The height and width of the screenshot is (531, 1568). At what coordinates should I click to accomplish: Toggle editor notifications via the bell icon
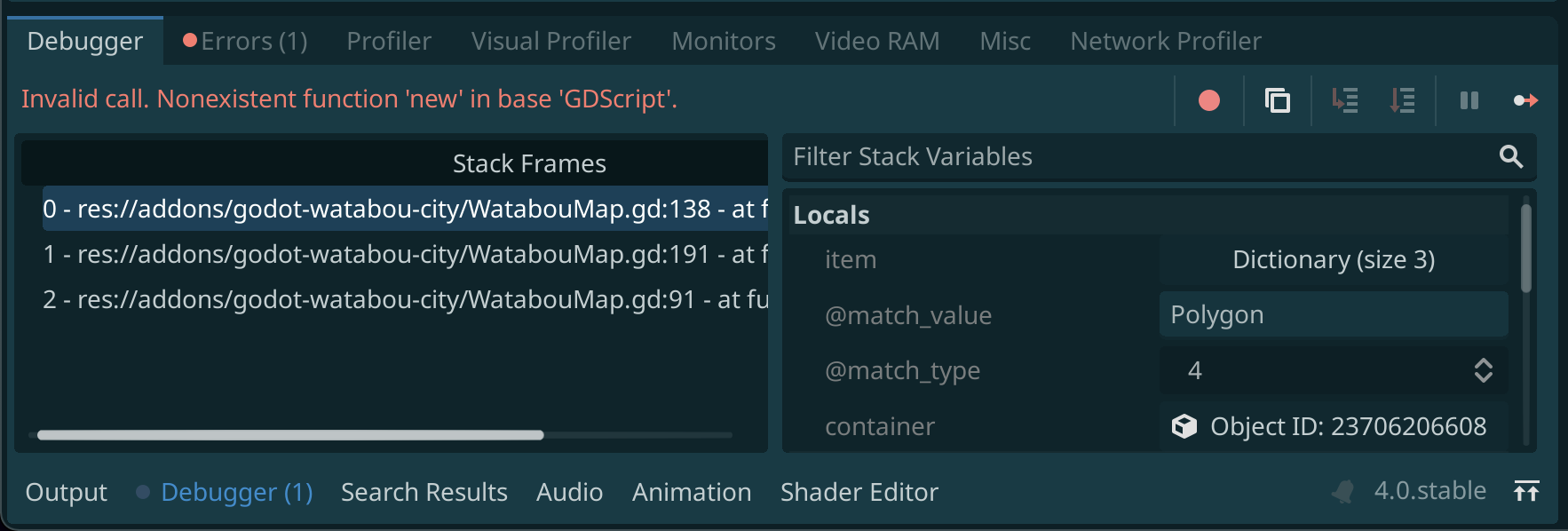(x=1341, y=489)
